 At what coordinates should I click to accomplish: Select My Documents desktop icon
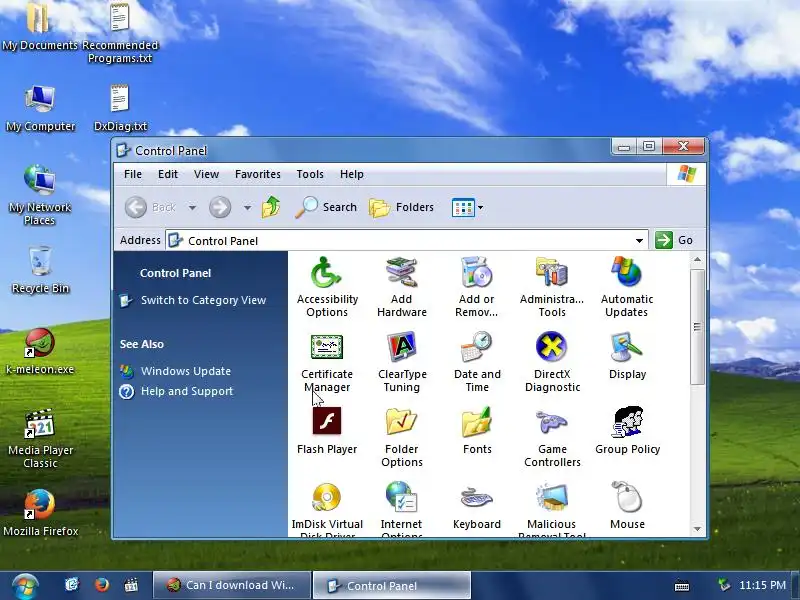tap(40, 27)
